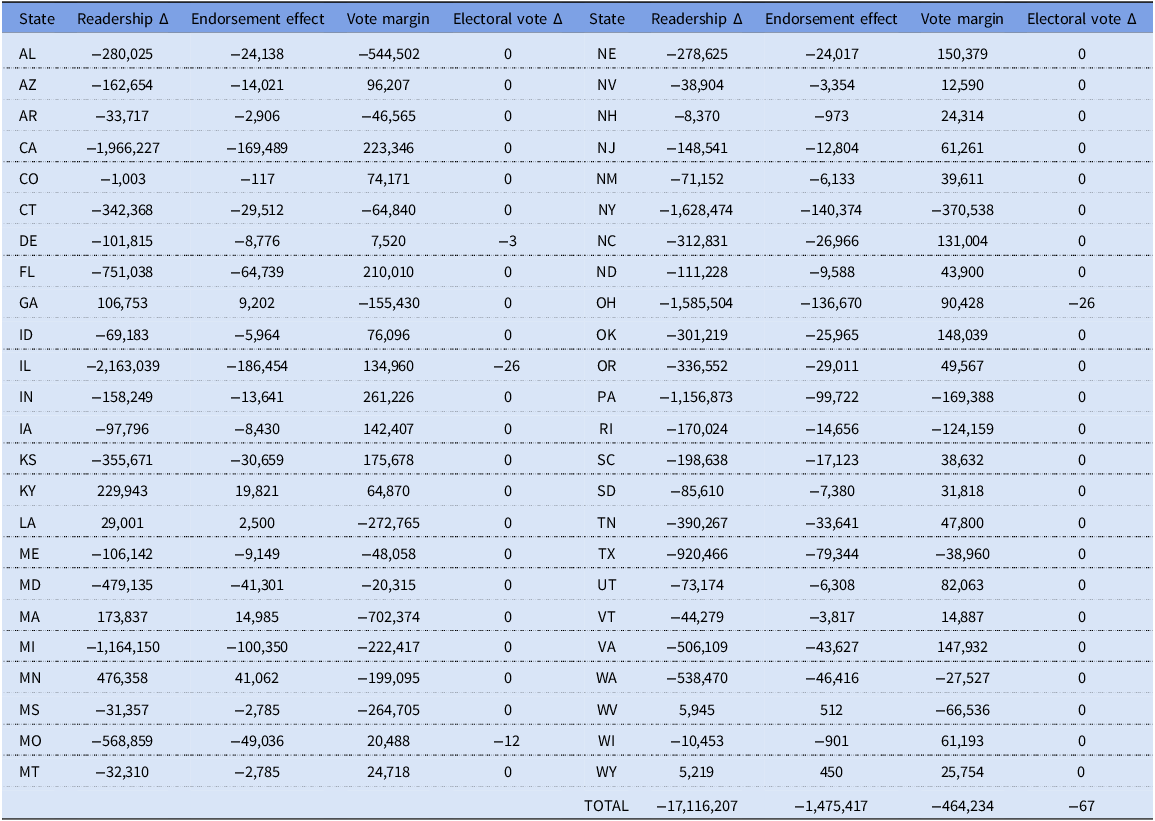Click the TX vote margin −38,960

(x=962, y=554)
